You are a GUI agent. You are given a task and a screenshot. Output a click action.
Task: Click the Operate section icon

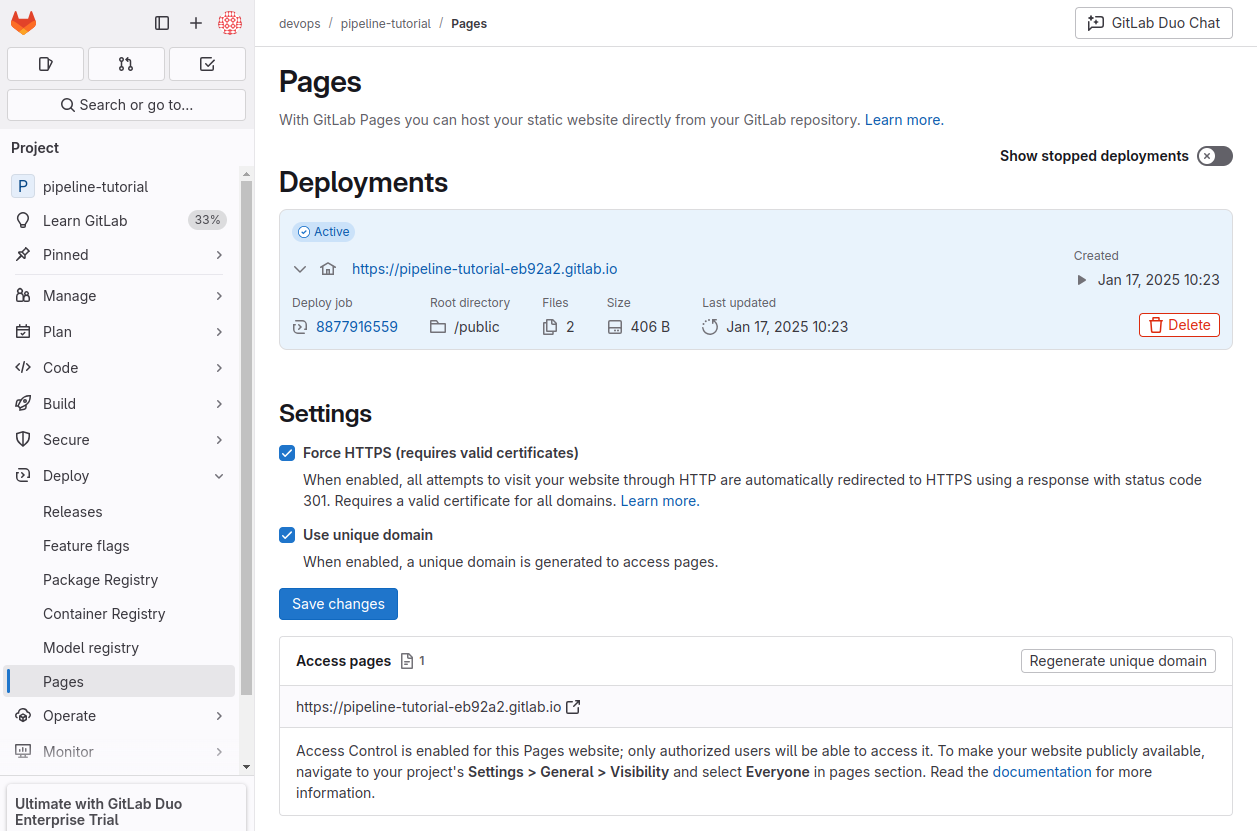pyautogui.click(x=23, y=715)
